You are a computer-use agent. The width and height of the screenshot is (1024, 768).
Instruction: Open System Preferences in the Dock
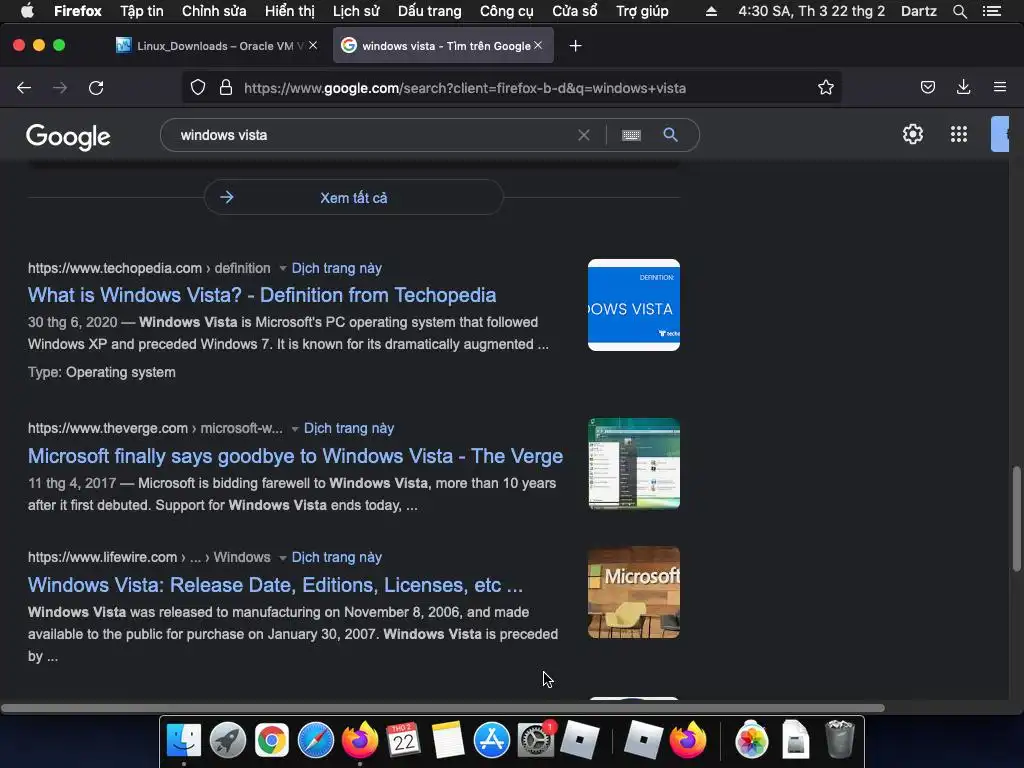point(536,741)
